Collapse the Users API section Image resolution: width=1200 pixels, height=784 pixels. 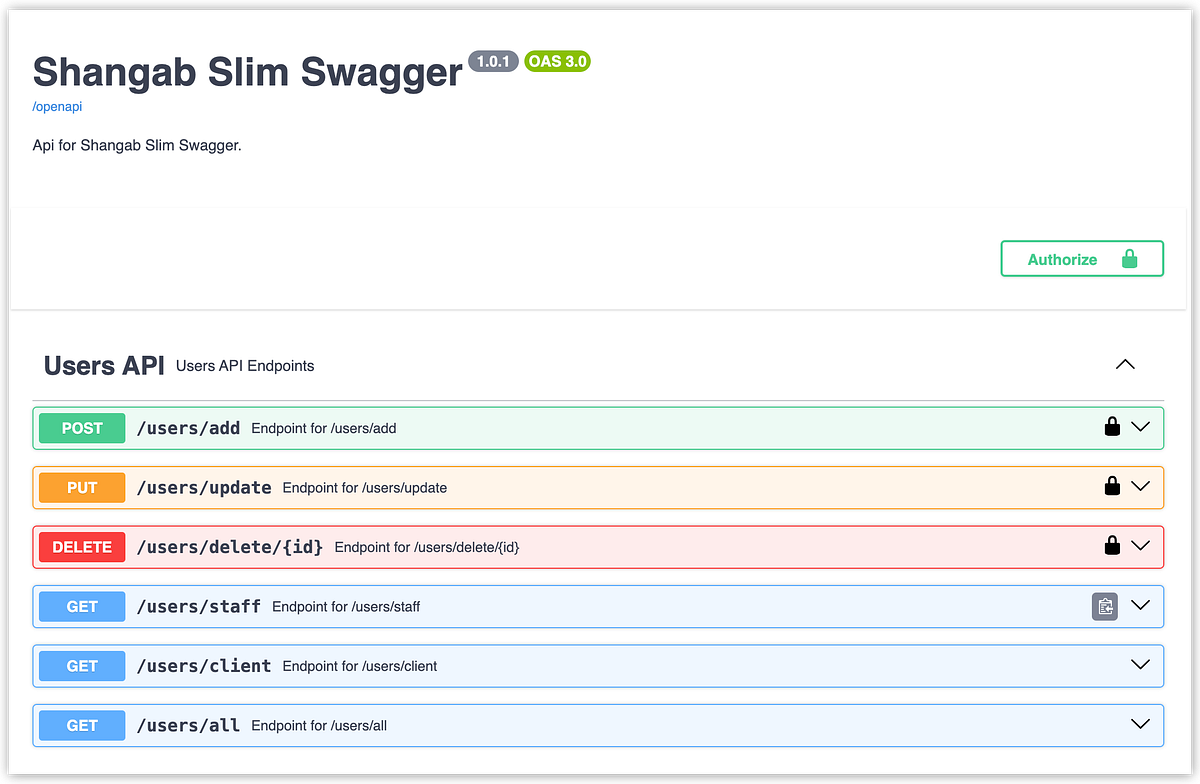1125,364
